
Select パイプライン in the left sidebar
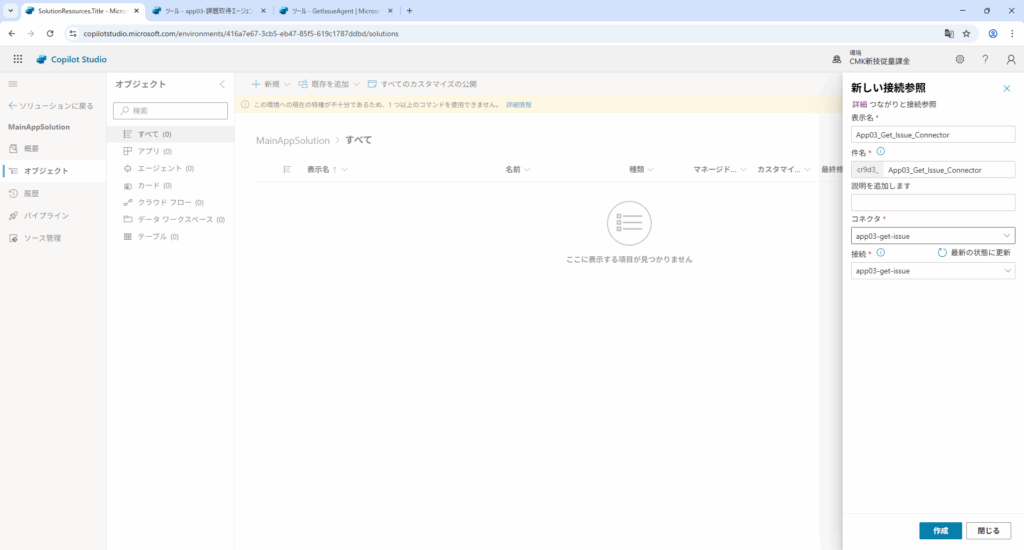46,215
